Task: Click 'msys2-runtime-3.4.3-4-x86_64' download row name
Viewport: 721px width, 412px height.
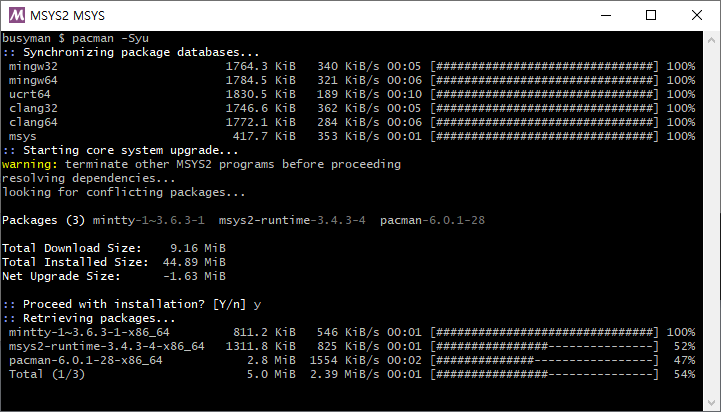Action: click(107, 346)
